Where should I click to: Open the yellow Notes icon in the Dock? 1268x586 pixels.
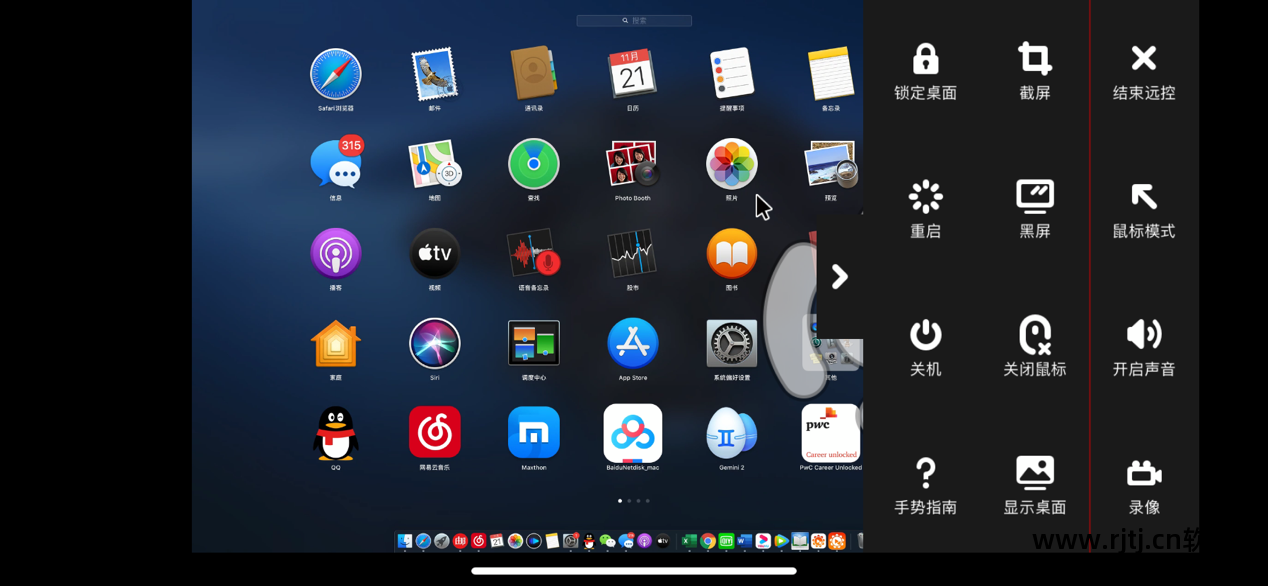[x=552, y=541]
